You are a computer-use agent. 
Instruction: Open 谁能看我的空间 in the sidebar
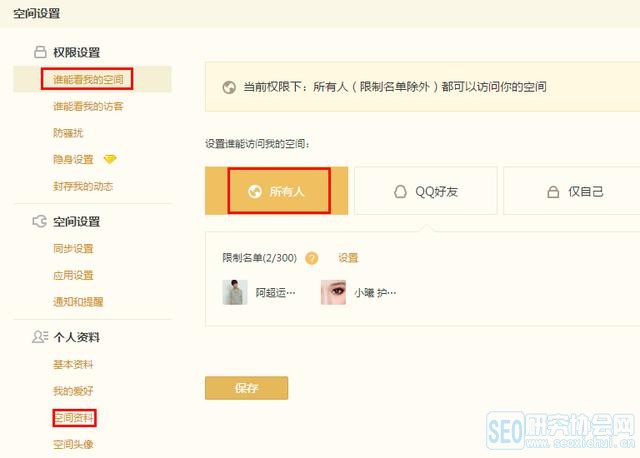[93, 79]
